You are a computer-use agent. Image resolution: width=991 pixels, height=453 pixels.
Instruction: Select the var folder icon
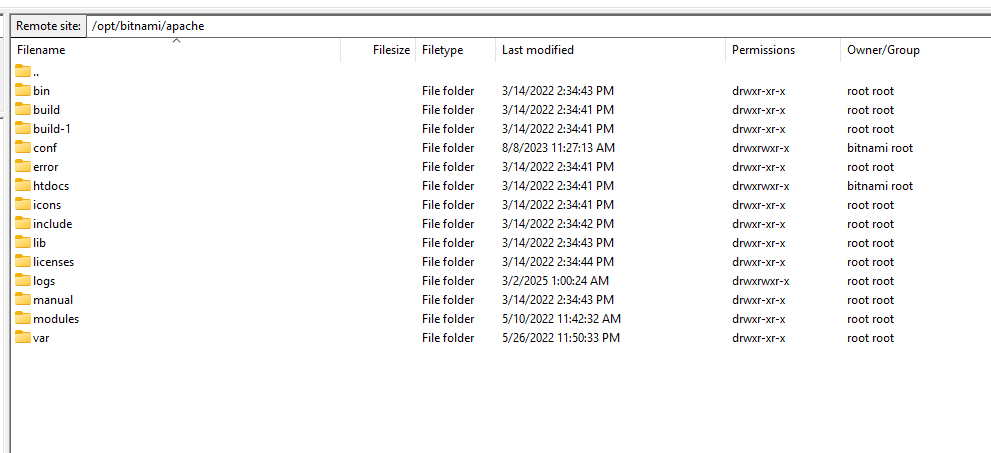[x=23, y=338]
